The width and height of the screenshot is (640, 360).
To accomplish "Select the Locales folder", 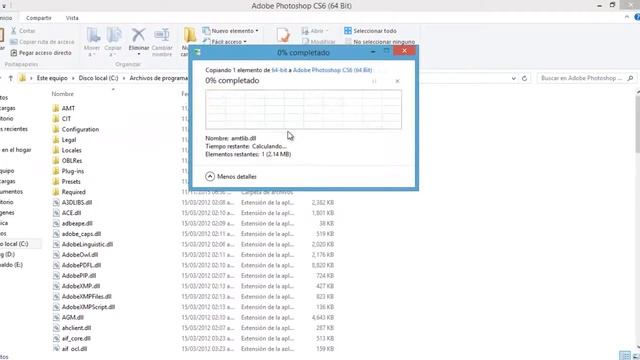I will [67, 150].
